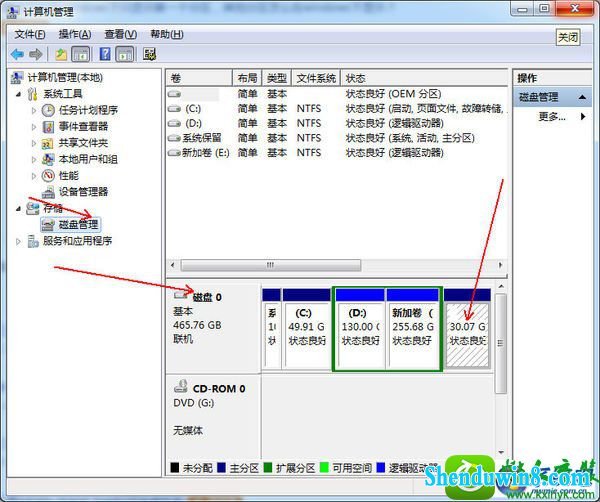Image resolution: width=600 pixels, height=502 pixels.
Task: Click the right arrow of horizontal scrollbar
Action: click(500, 265)
